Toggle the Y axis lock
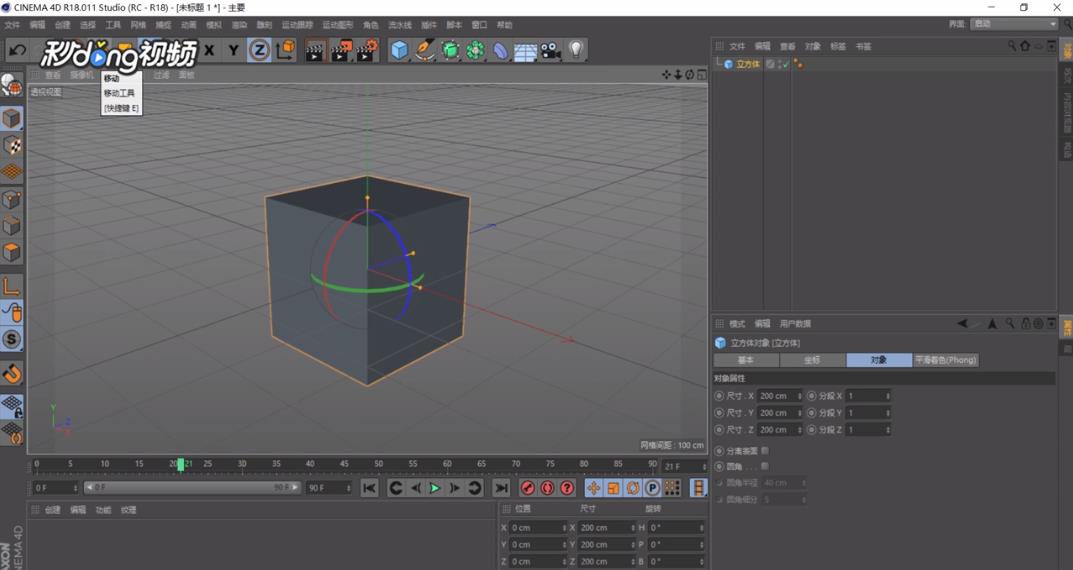Screen dimensions: 1073x570 (x=234, y=50)
